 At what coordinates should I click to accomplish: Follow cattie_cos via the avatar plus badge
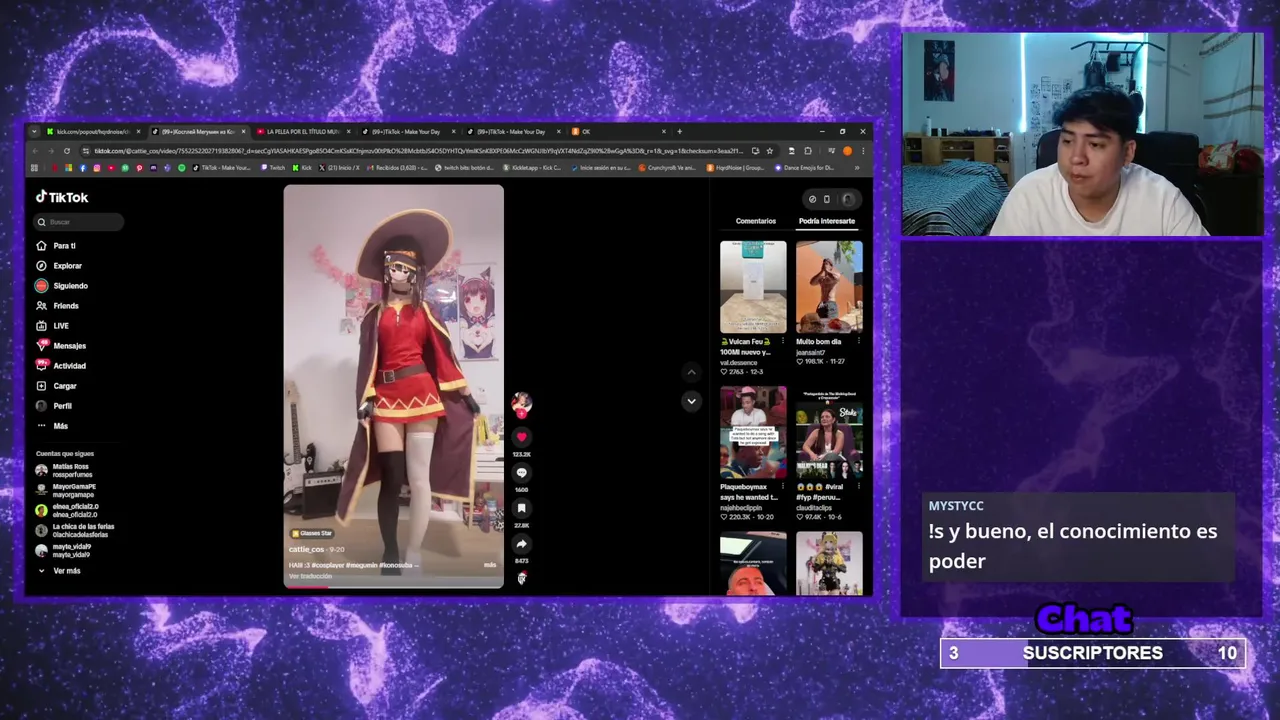point(521,412)
